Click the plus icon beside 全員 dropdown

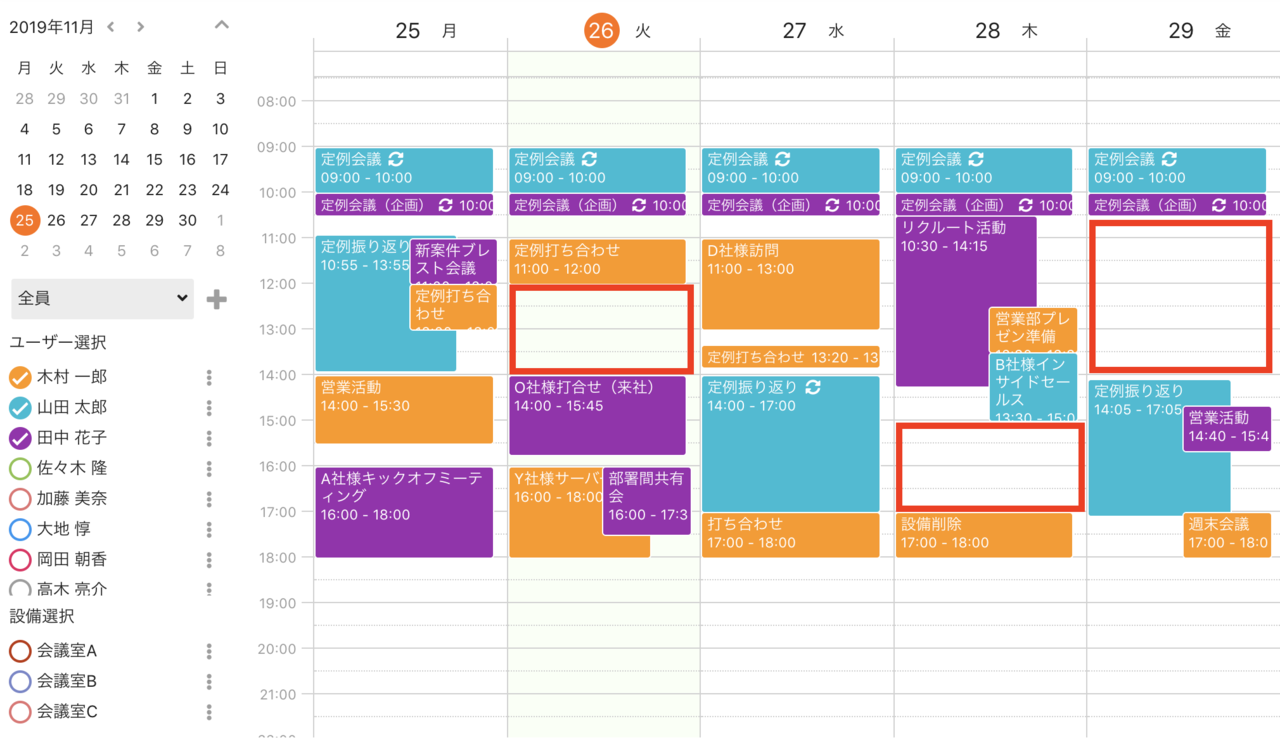pyautogui.click(x=216, y=299)
